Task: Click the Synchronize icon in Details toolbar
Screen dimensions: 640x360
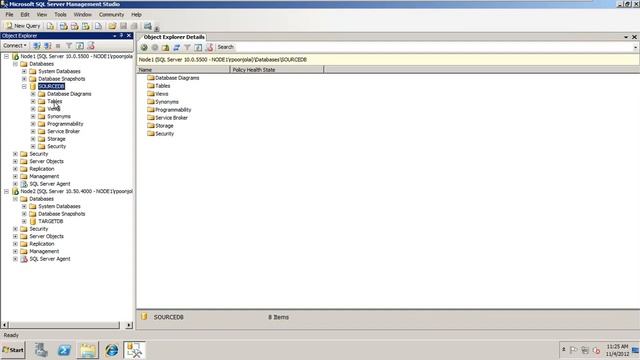Action: pos(176,47)
